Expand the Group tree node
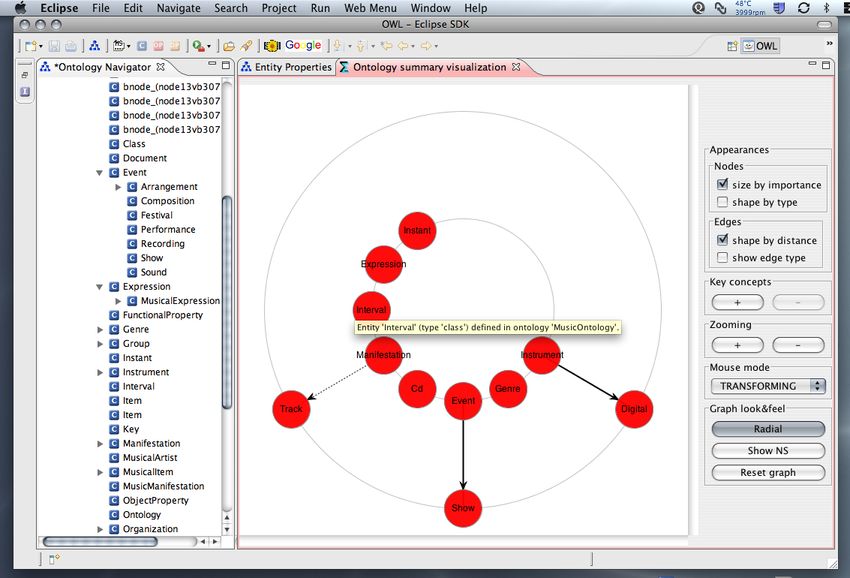The image size is (850, 578). point(100,344)
